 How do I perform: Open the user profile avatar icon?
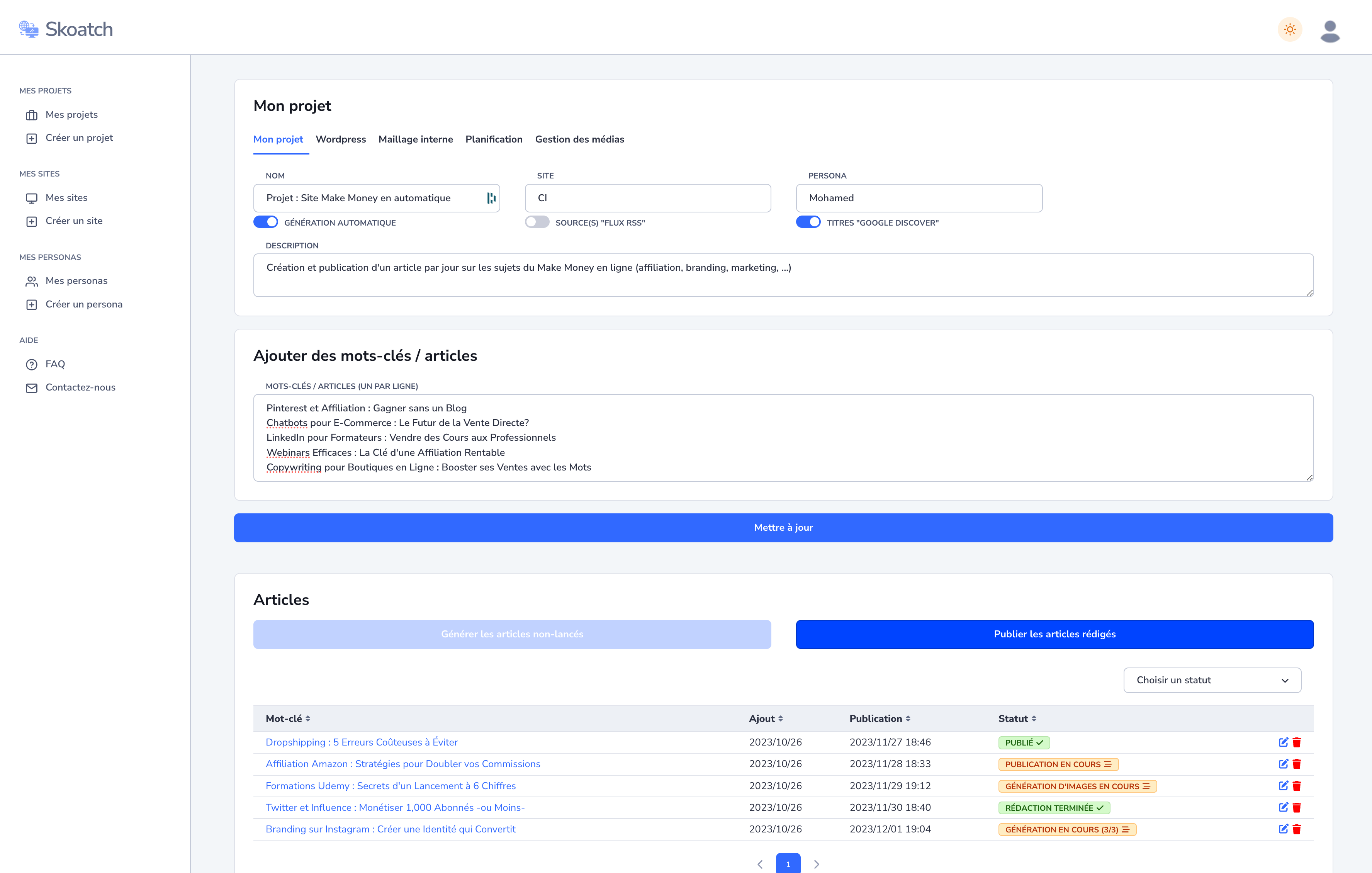pos(1330,31)
